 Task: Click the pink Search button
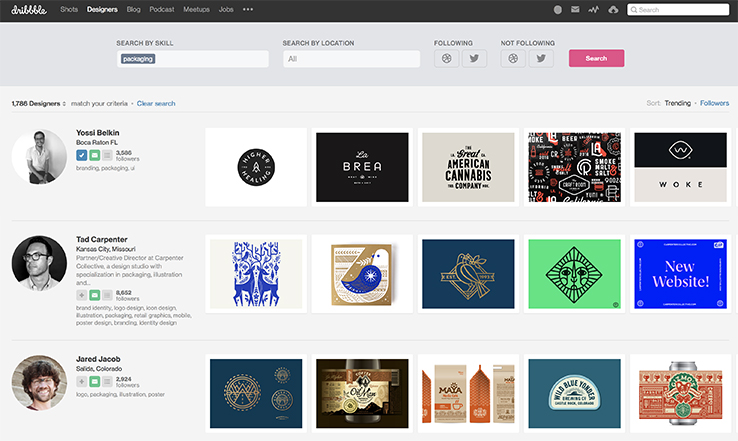[x=596, y=58]
